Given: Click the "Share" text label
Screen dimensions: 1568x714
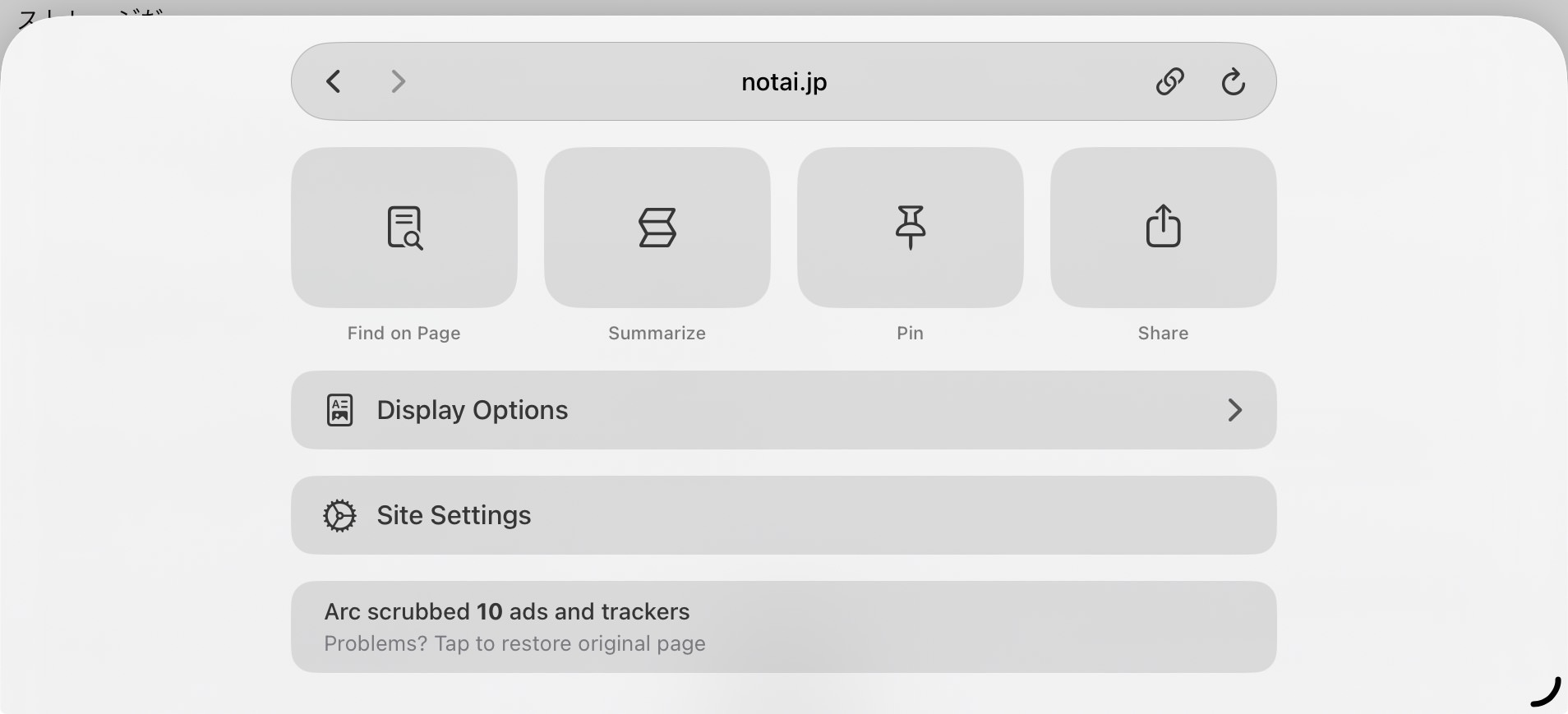Looking at the screenshot, I should (x=1163, y=333).
